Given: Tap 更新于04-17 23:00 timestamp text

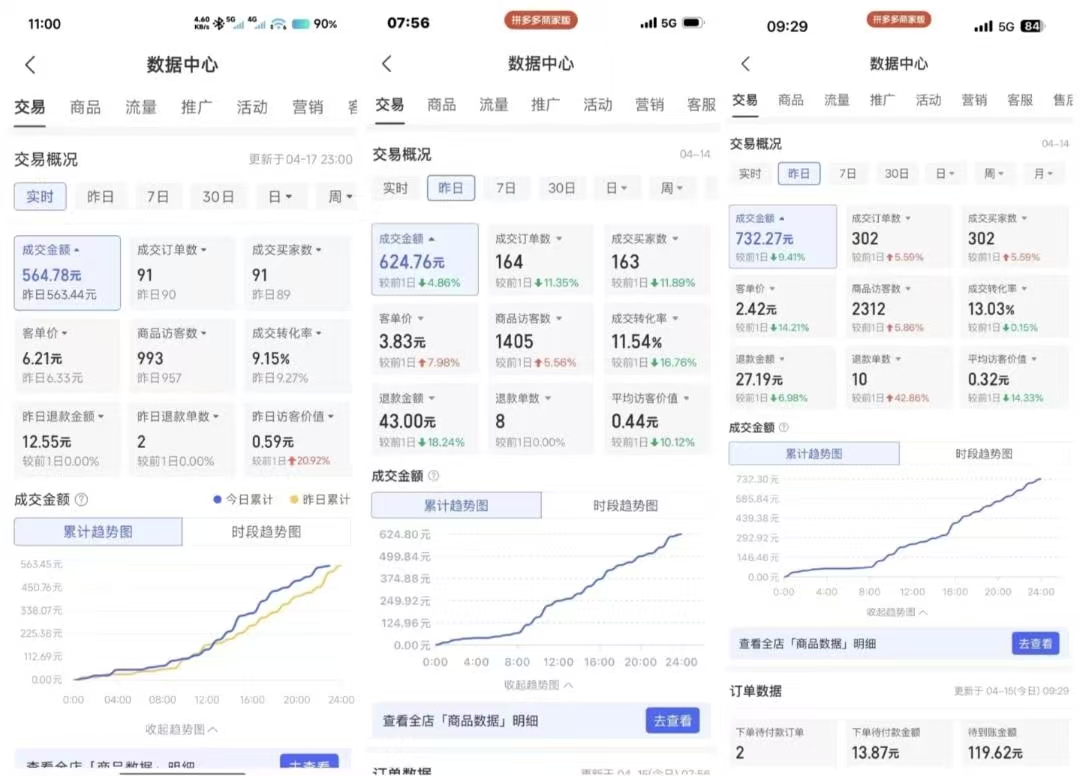Looking at the screenshot, I should pyautogui.click(x=300, y=160).
